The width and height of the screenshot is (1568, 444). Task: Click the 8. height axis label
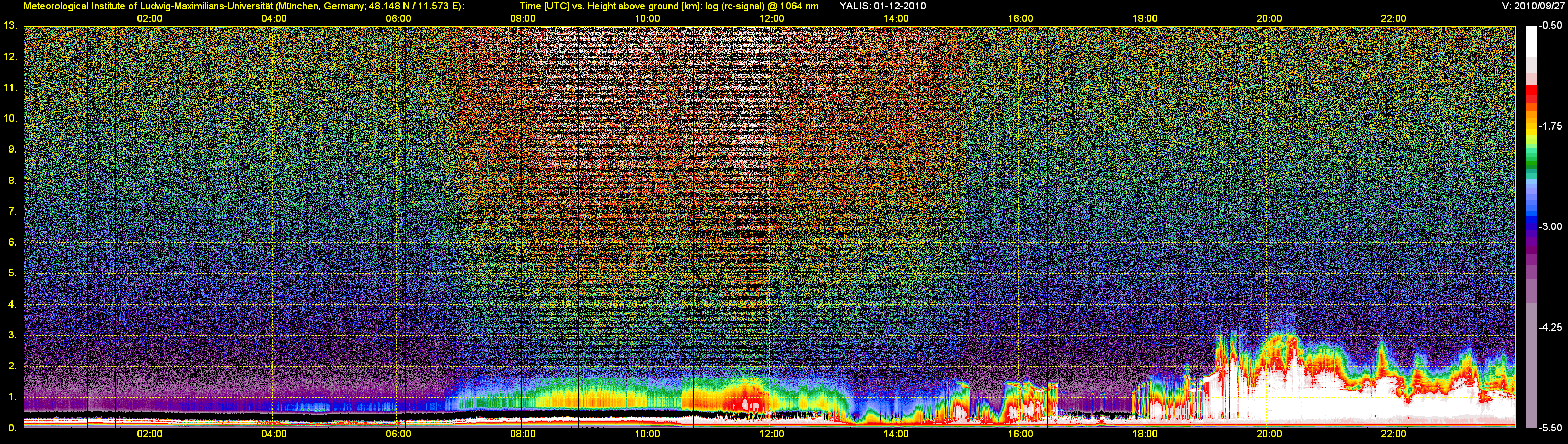click(12, 181)
